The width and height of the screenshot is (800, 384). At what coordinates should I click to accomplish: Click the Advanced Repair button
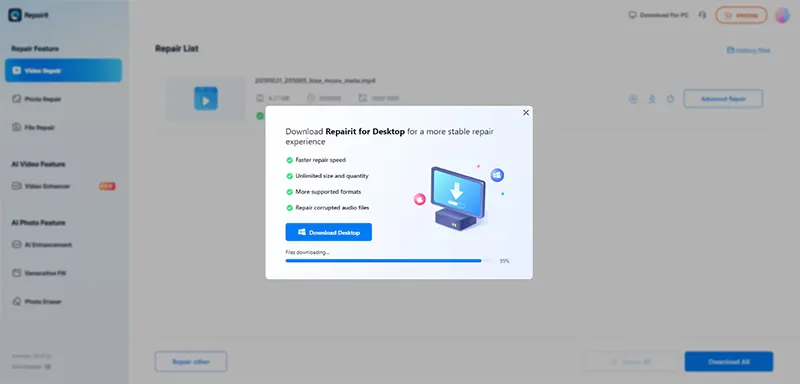coord(723,99)
